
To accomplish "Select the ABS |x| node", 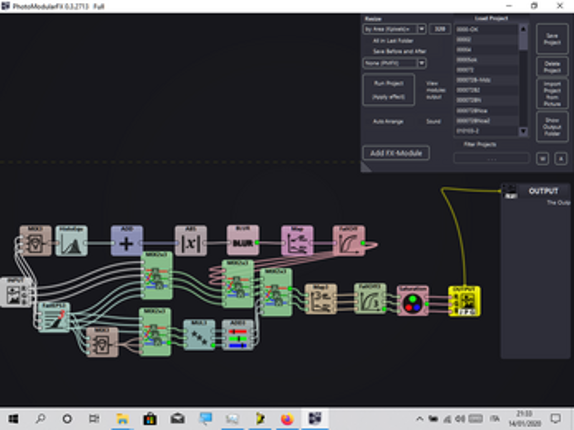I will point(191,240).
